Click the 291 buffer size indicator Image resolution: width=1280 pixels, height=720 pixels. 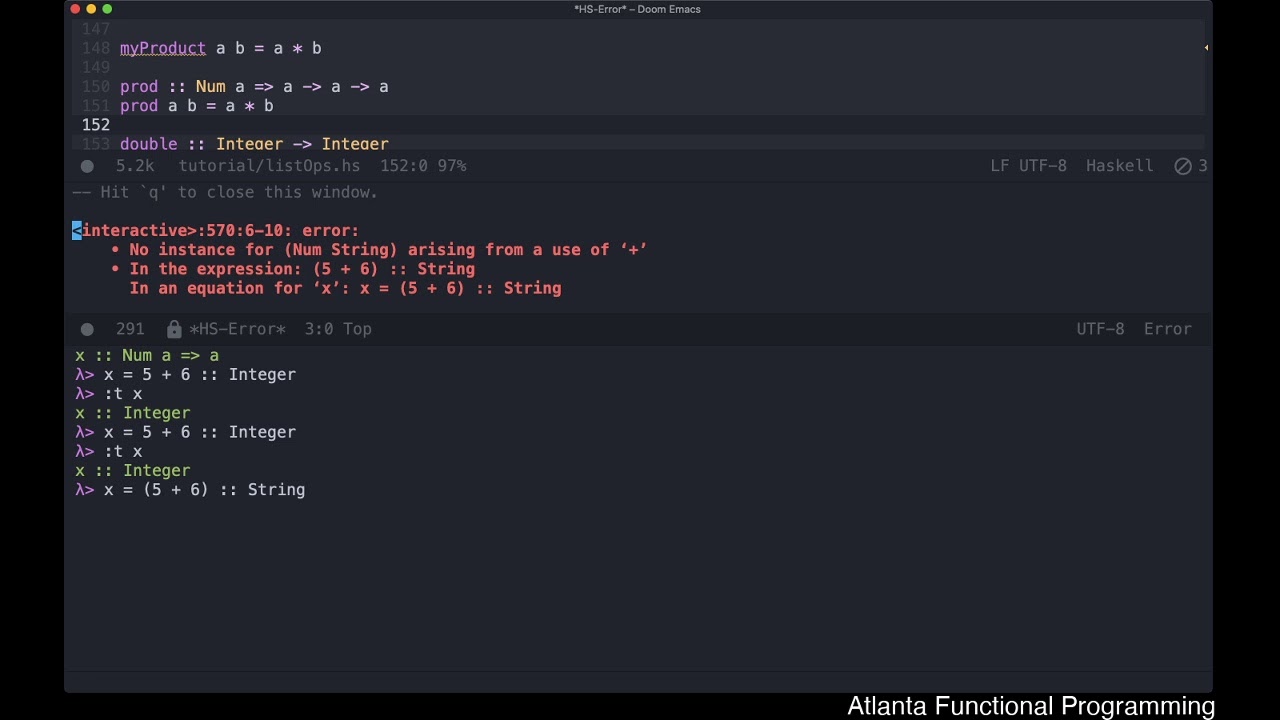(130, 329)
